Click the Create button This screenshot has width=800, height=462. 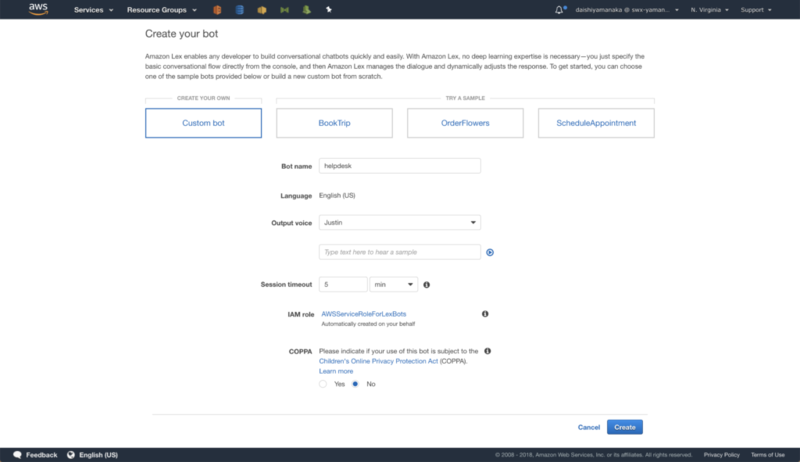(x=624, y=427)
